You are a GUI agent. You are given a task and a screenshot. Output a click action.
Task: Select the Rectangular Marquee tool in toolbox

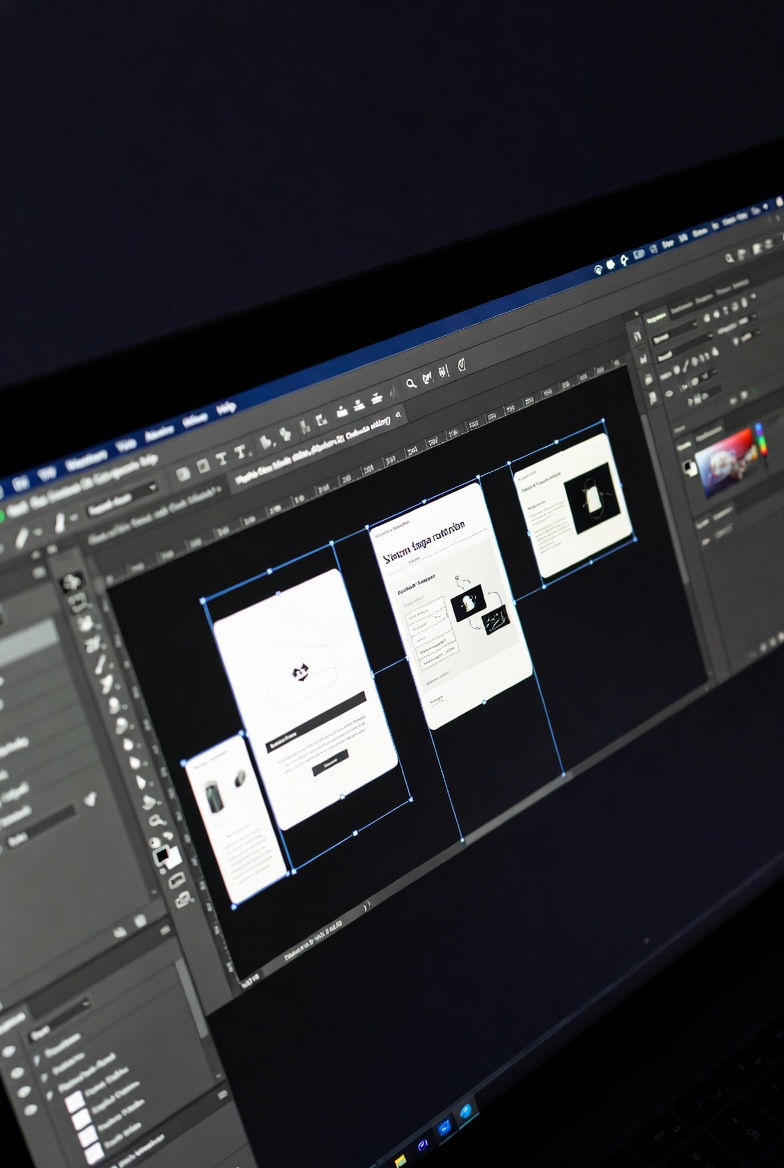77,603
